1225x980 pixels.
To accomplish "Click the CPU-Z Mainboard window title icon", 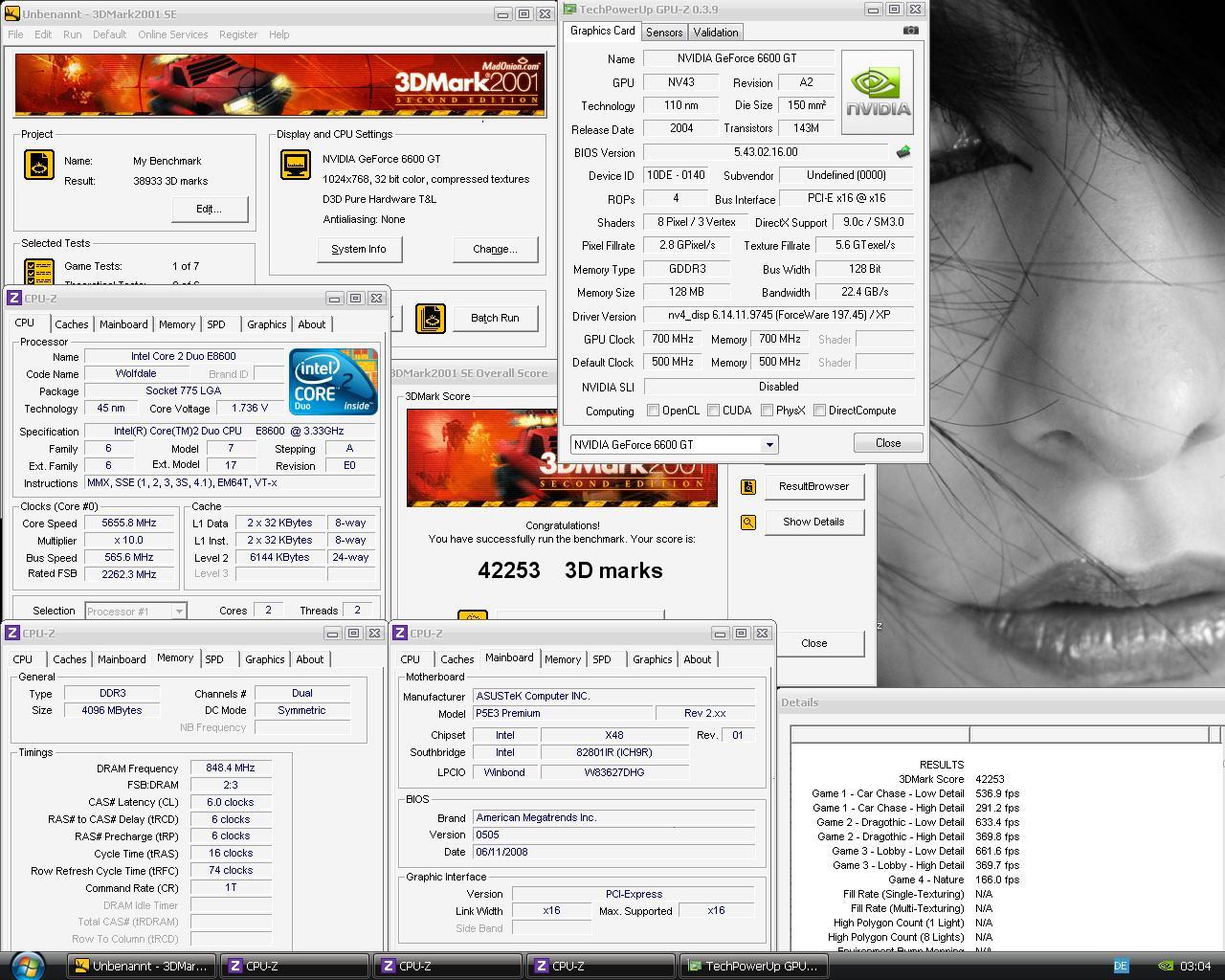I will pyautogui.click(x=400, y=634).
